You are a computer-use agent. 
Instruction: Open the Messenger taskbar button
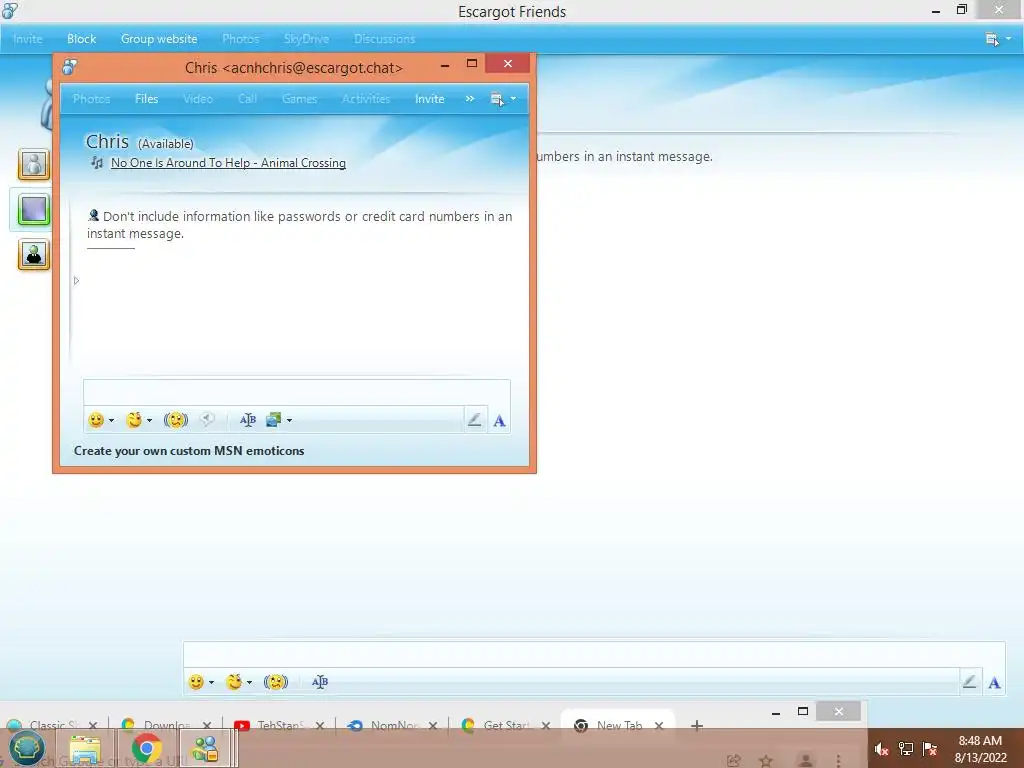point(205,749)
